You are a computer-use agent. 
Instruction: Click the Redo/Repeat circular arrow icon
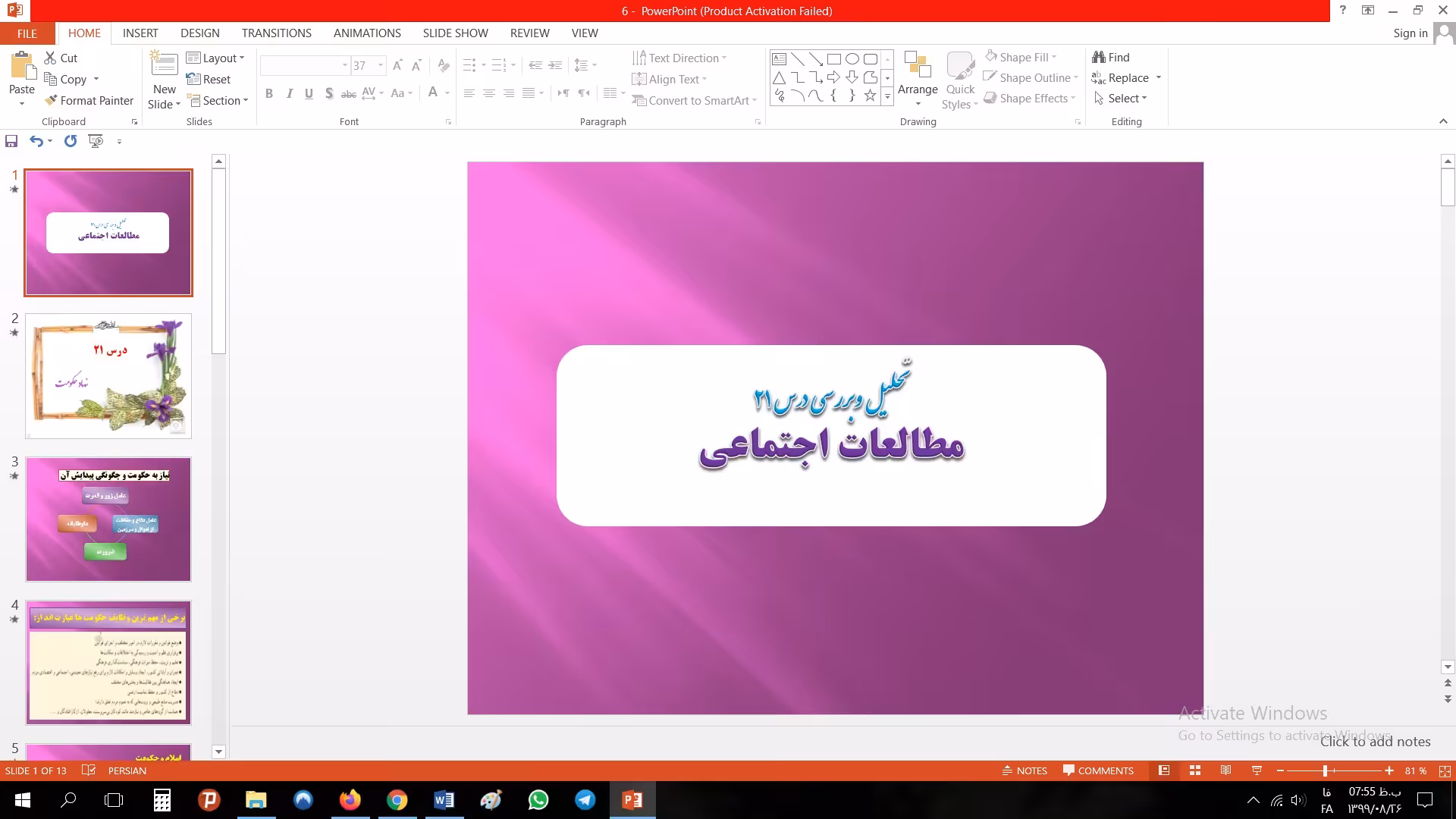71,141
